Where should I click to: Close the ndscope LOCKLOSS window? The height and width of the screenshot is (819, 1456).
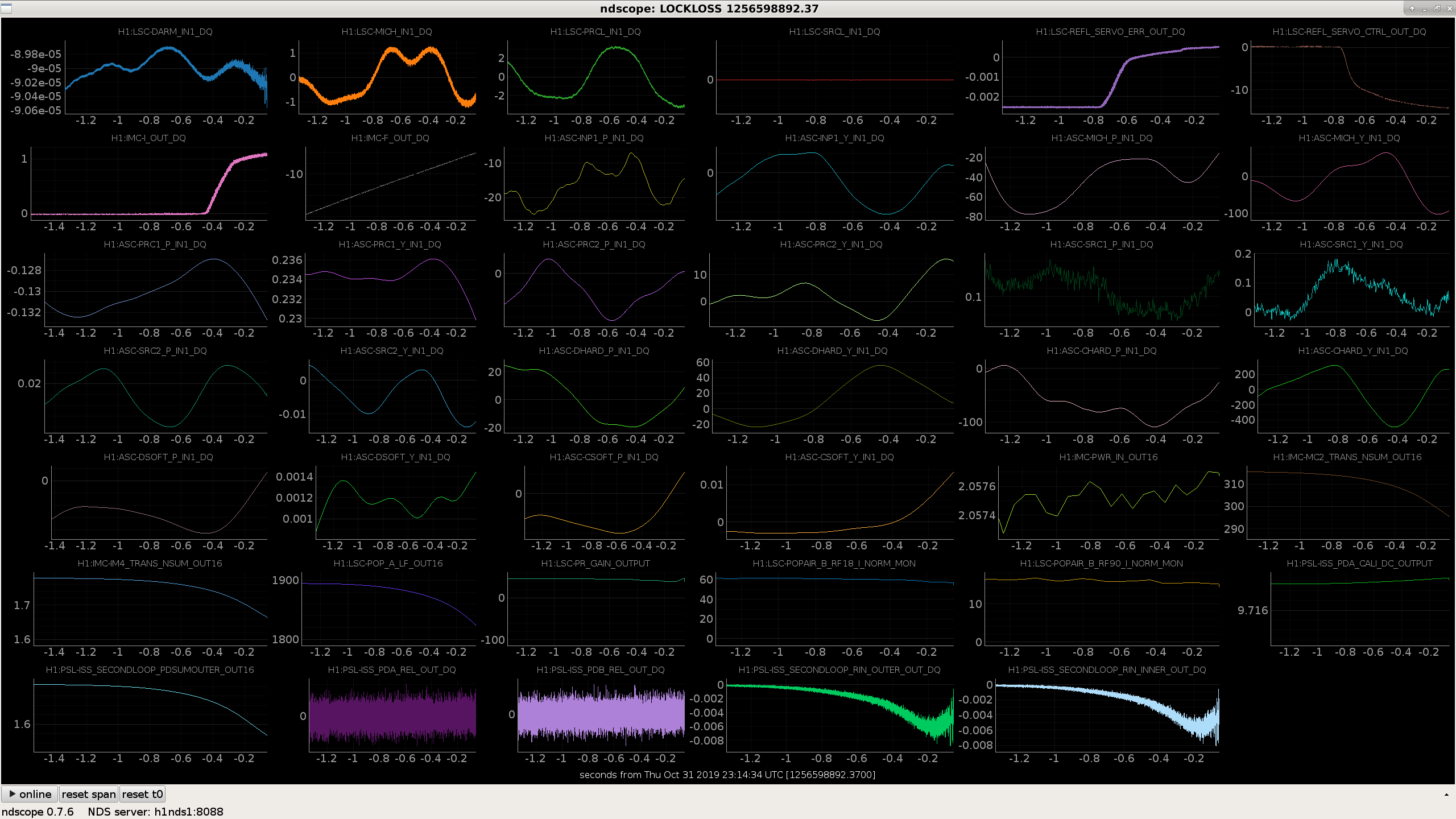tap(1449, 9)
